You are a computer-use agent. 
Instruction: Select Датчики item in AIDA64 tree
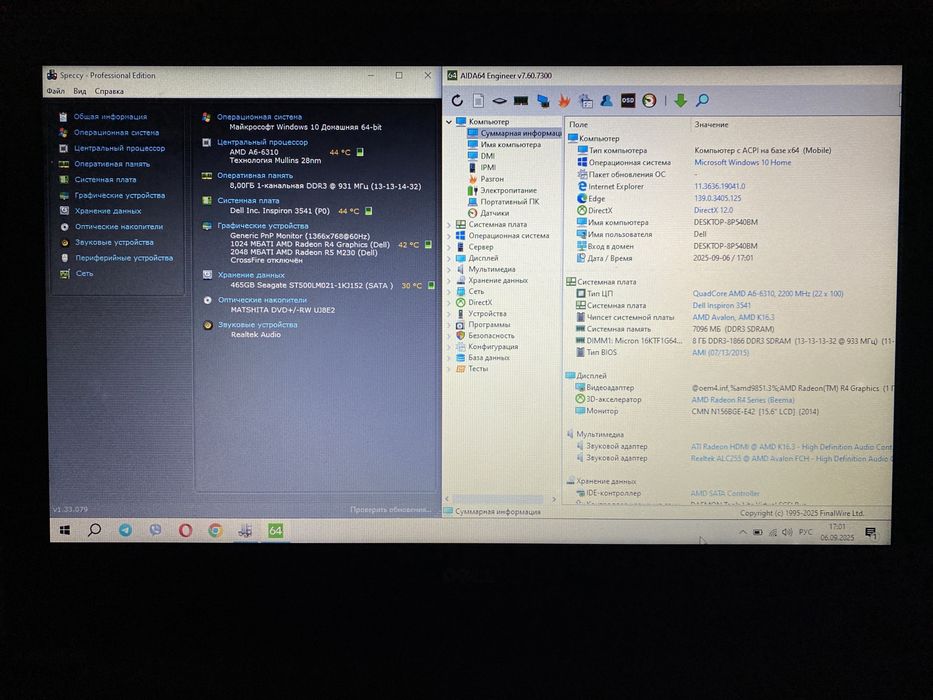[x=494, y=213]
